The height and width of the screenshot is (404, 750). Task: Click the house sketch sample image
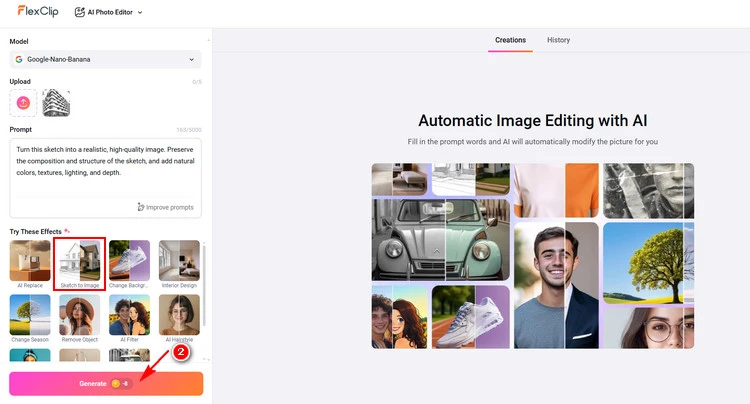tap(471, 179)
